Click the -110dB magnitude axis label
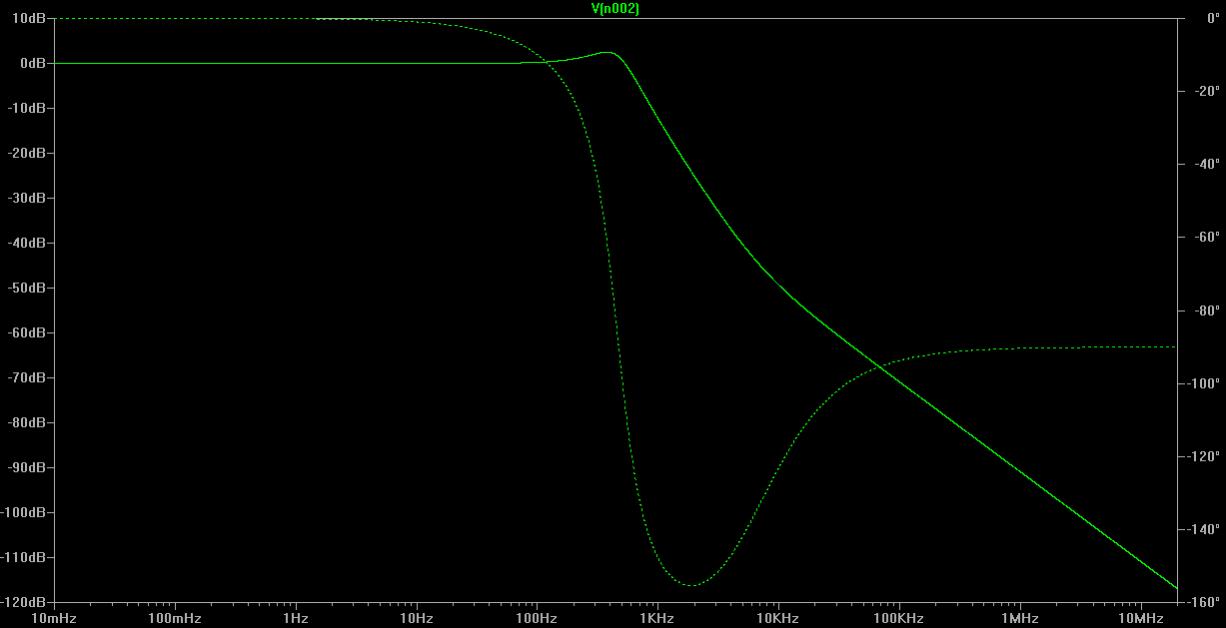The height and width of the screenshot is (628, 1226). coord(23,557)
